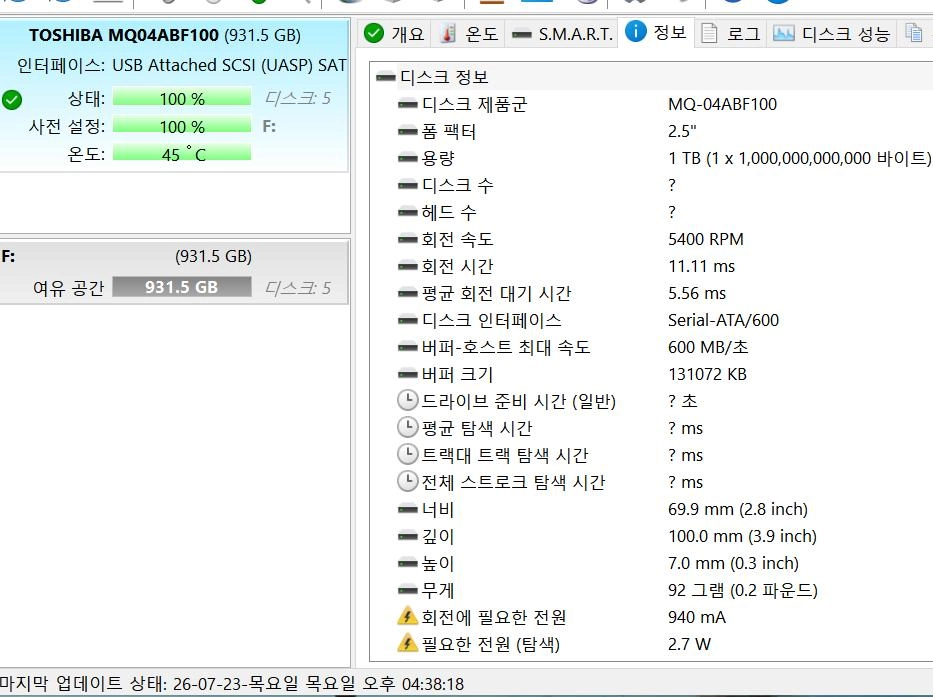Viewport: 933px width, 697px height.
Task: Open the 디스크 성능 performance tab
Action: coord(832,33)
